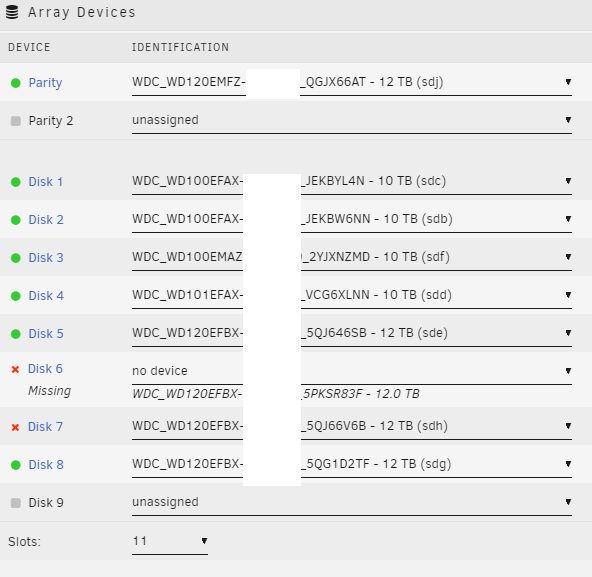This screenshot has height=577, width=592.
Task: Open Disk 9 unassigned dropdown
Action: click(352, 503)
